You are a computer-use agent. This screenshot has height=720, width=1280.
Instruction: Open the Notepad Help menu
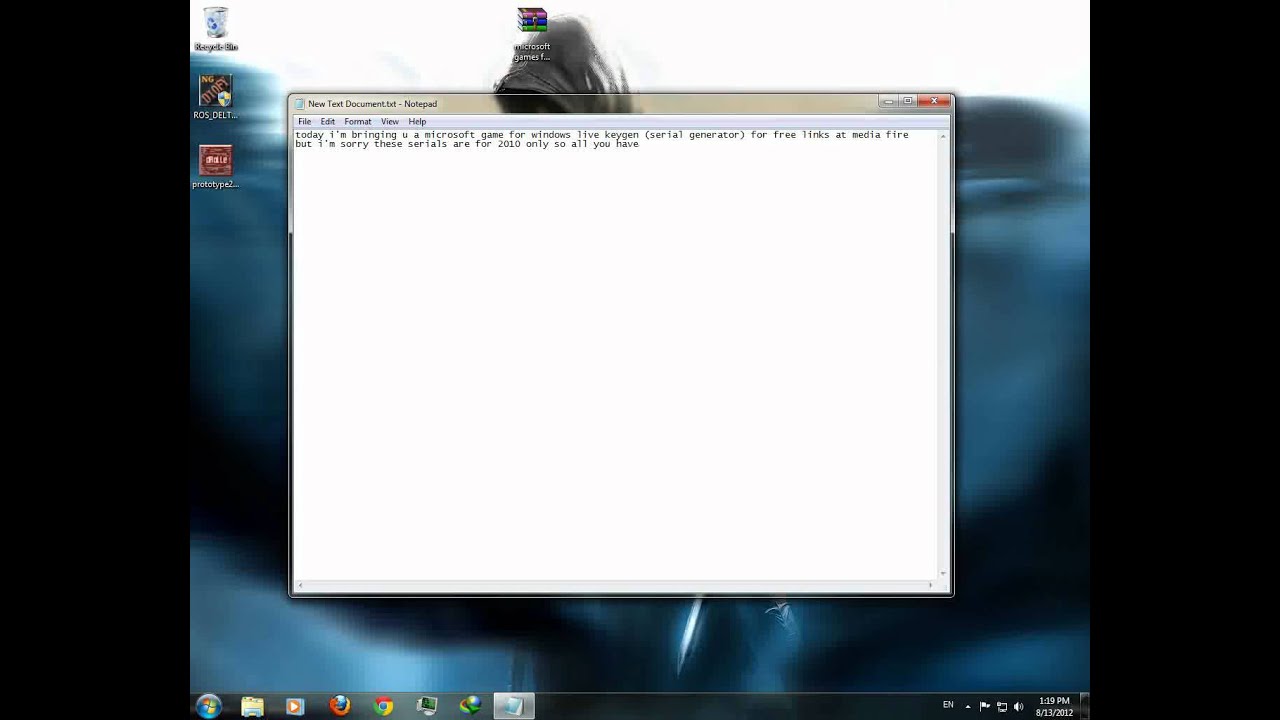(417, 122)
